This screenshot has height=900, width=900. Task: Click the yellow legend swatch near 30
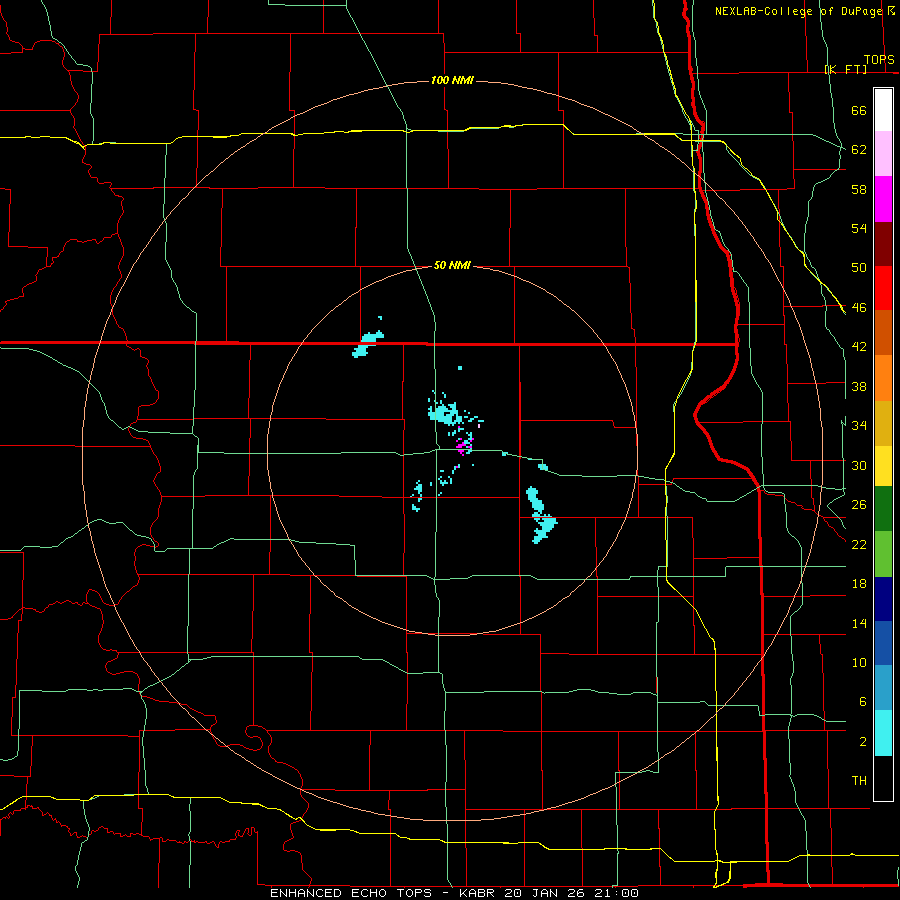click(883, 465)
